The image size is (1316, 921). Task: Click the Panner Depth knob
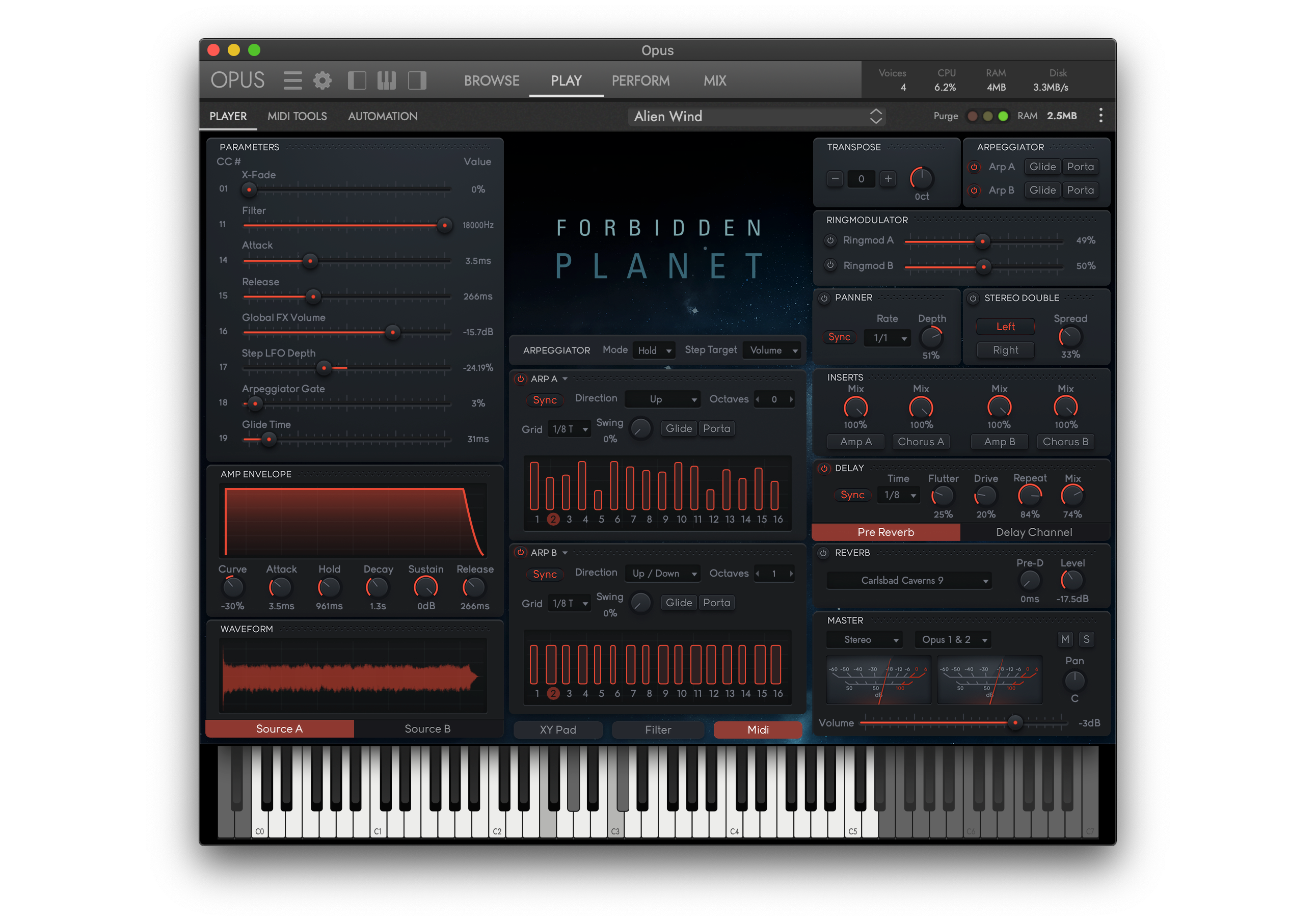(931, 338)
